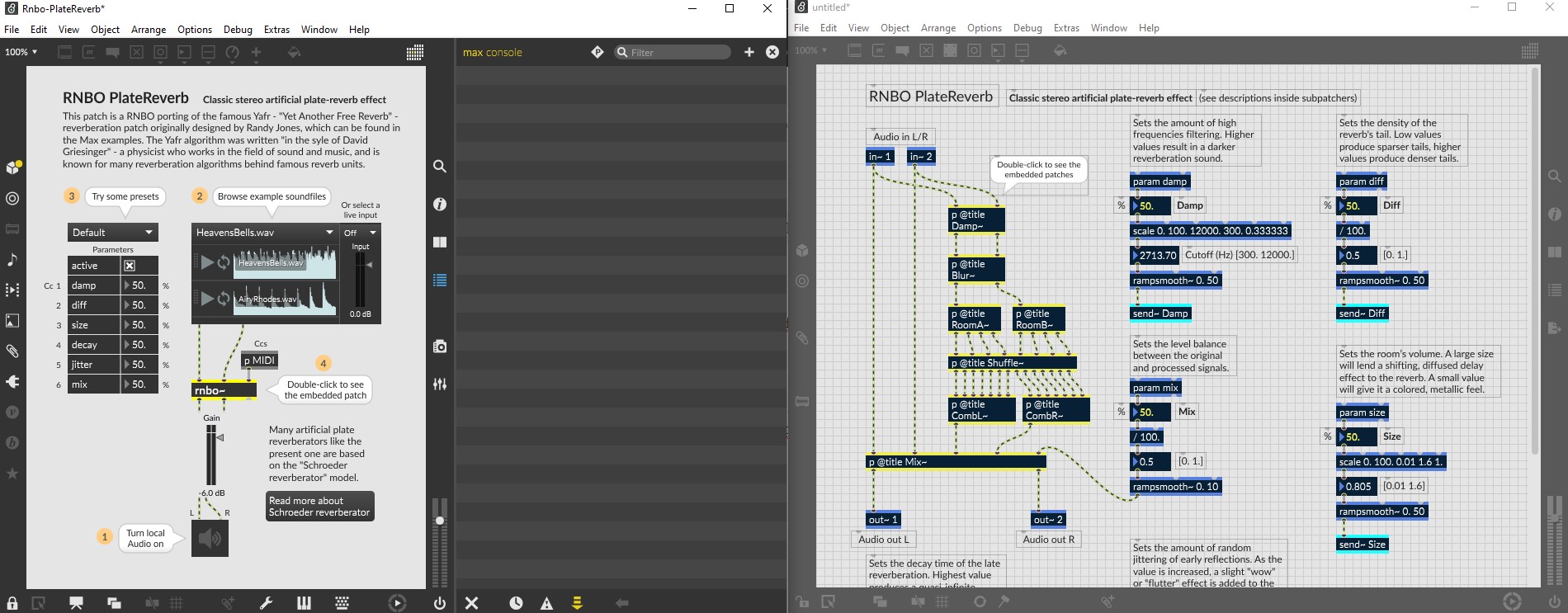Click the console object-pin icon next to the Filter box
Viewport: 1568px width, 613px height.
tap(597, 52)
